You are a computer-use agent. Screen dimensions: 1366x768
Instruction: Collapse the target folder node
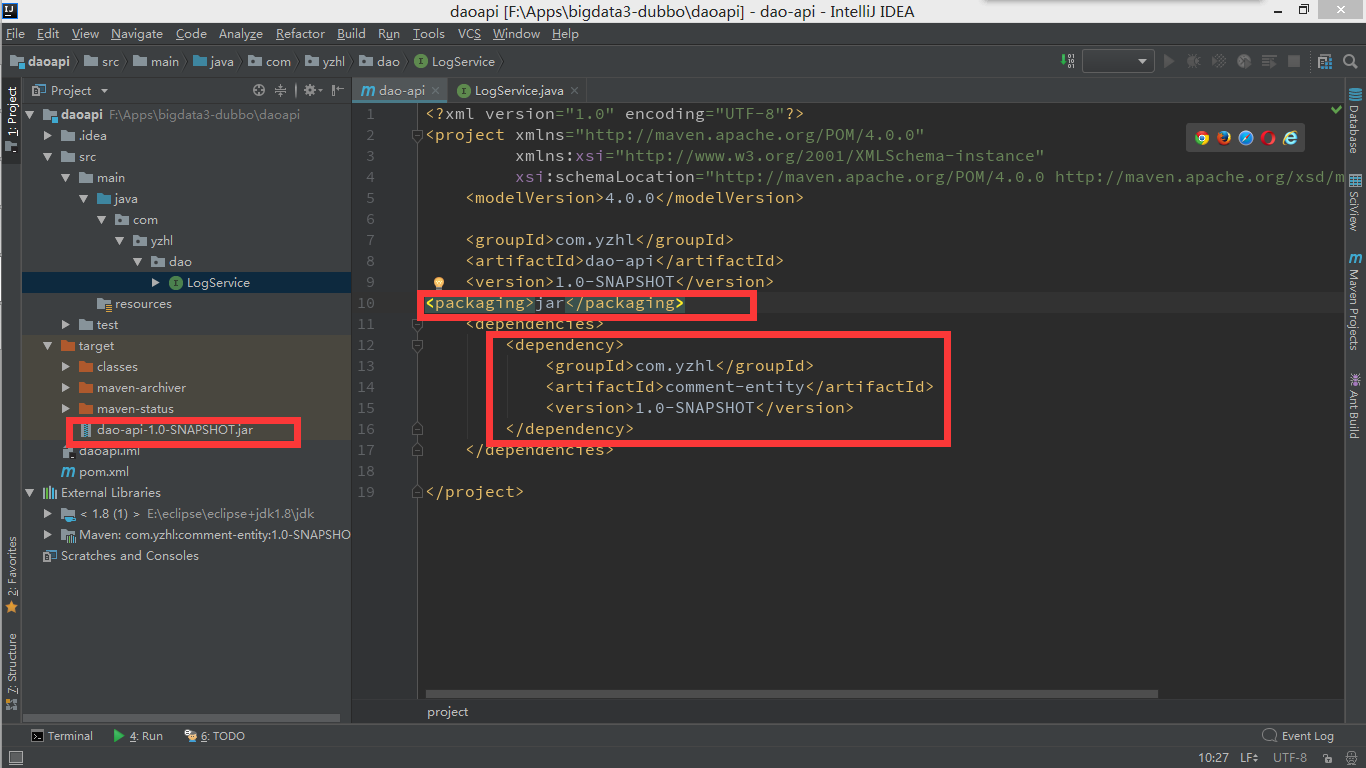[48, 346]
